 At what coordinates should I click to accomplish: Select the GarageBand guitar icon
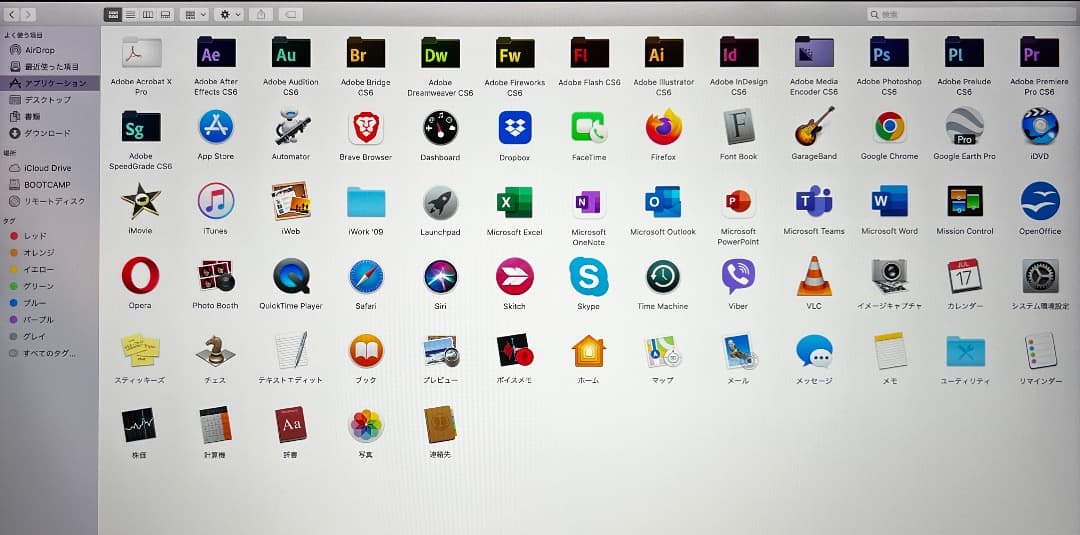[x=814, y=126]
